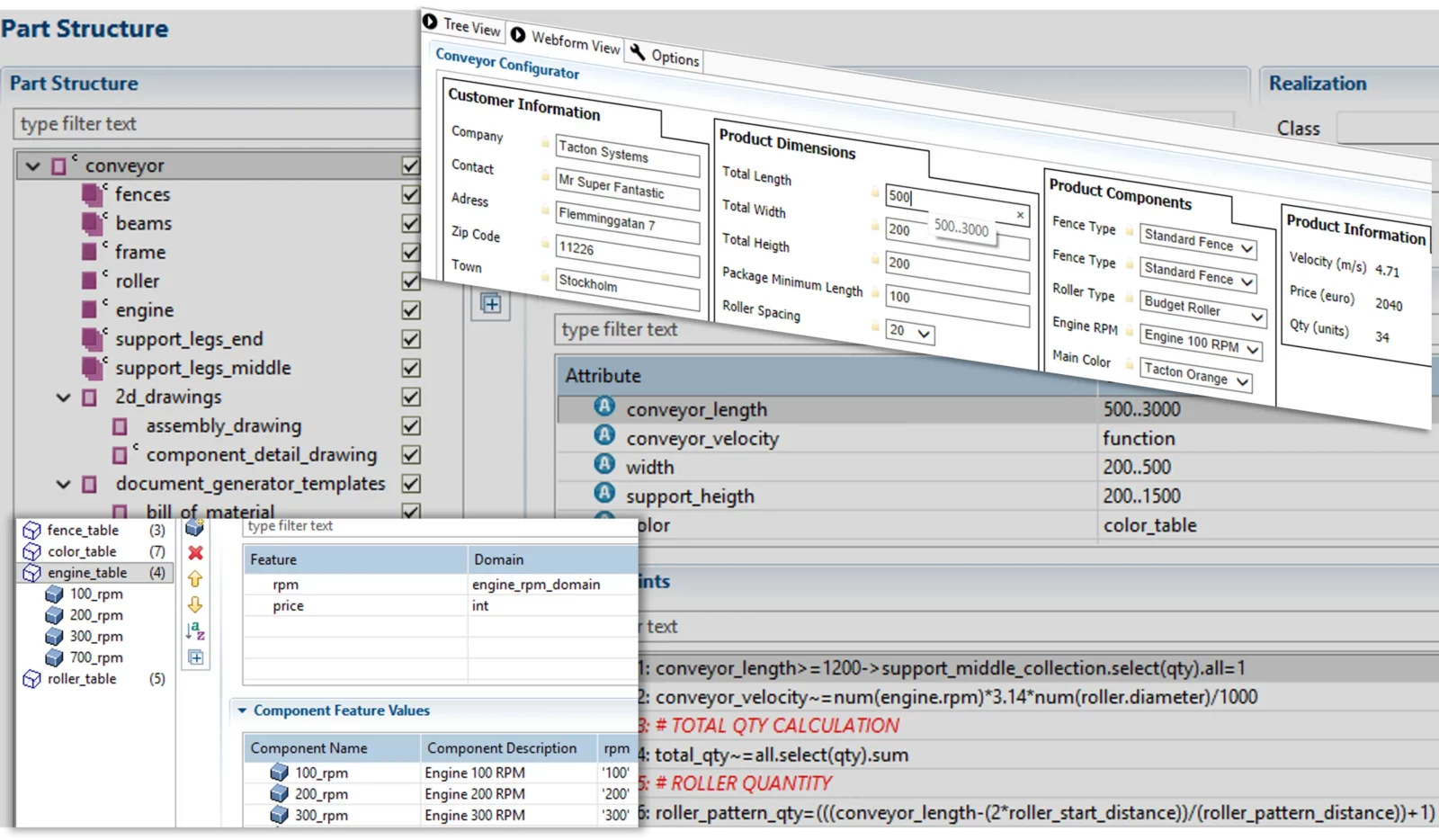
Task: Click the expand all plus icon below sort
Action: pyautogui.click(x=196, y=657)
